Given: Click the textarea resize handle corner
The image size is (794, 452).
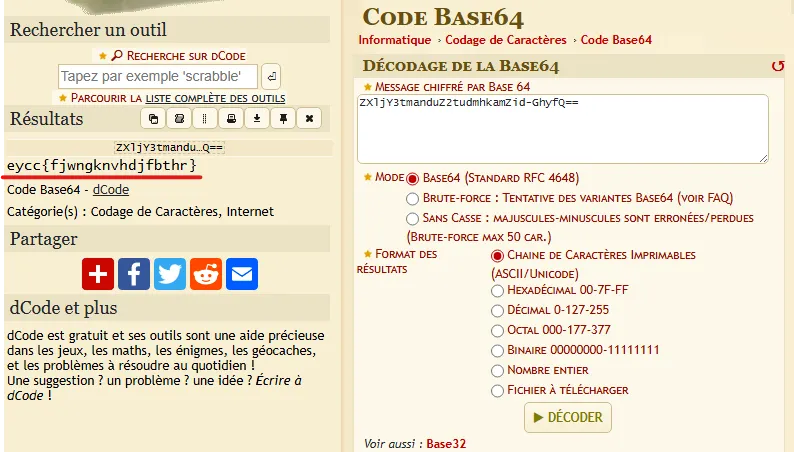Looking at the screenshot, I should coord(764,158).
